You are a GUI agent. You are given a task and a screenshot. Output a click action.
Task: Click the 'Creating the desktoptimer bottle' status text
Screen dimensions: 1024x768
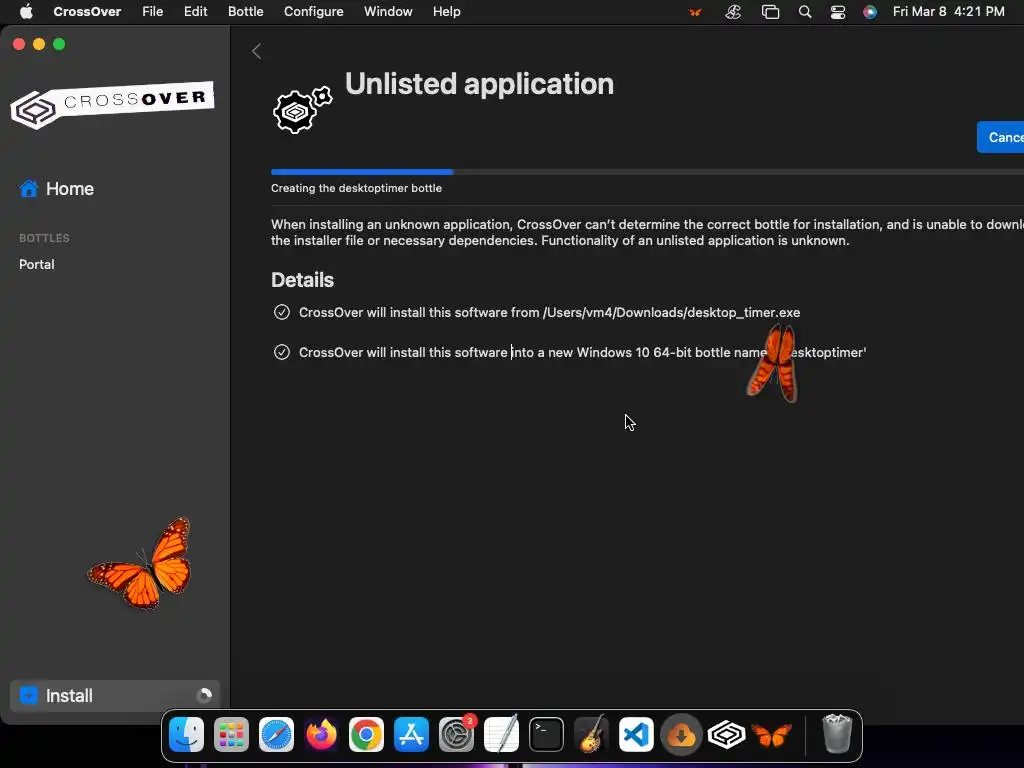pos(357,188)
